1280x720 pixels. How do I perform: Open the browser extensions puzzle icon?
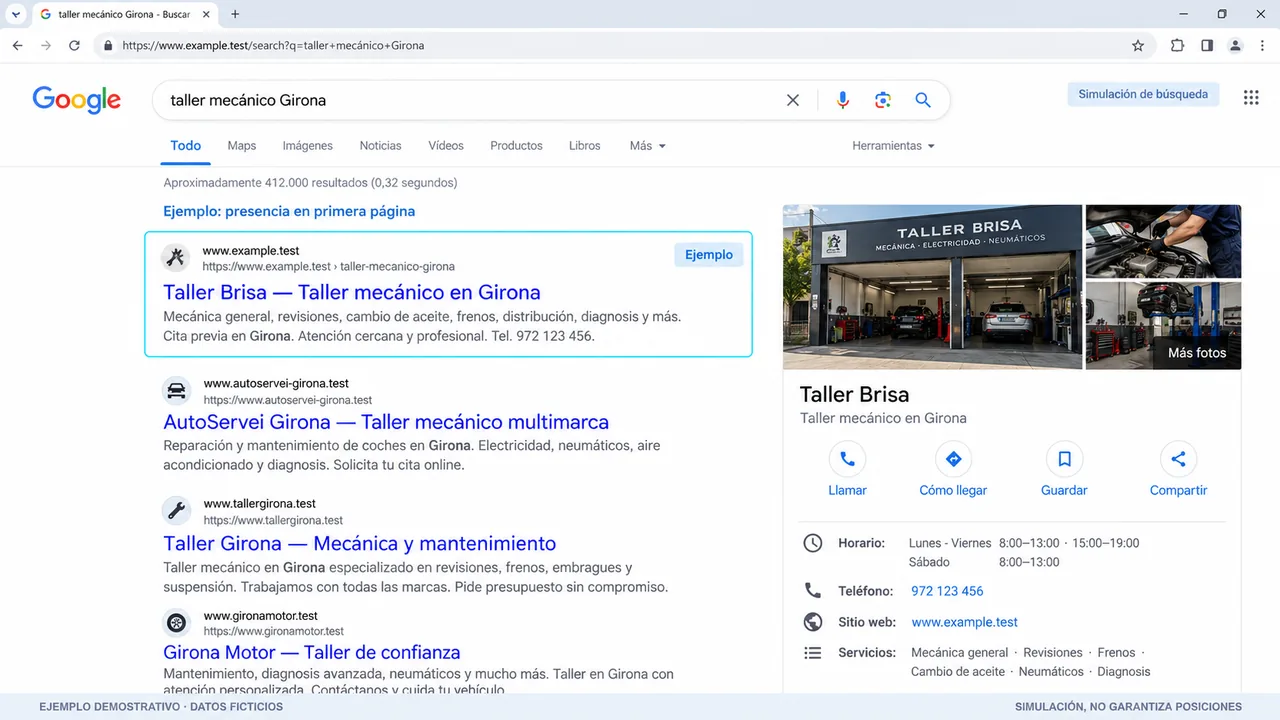(1177, 45)
